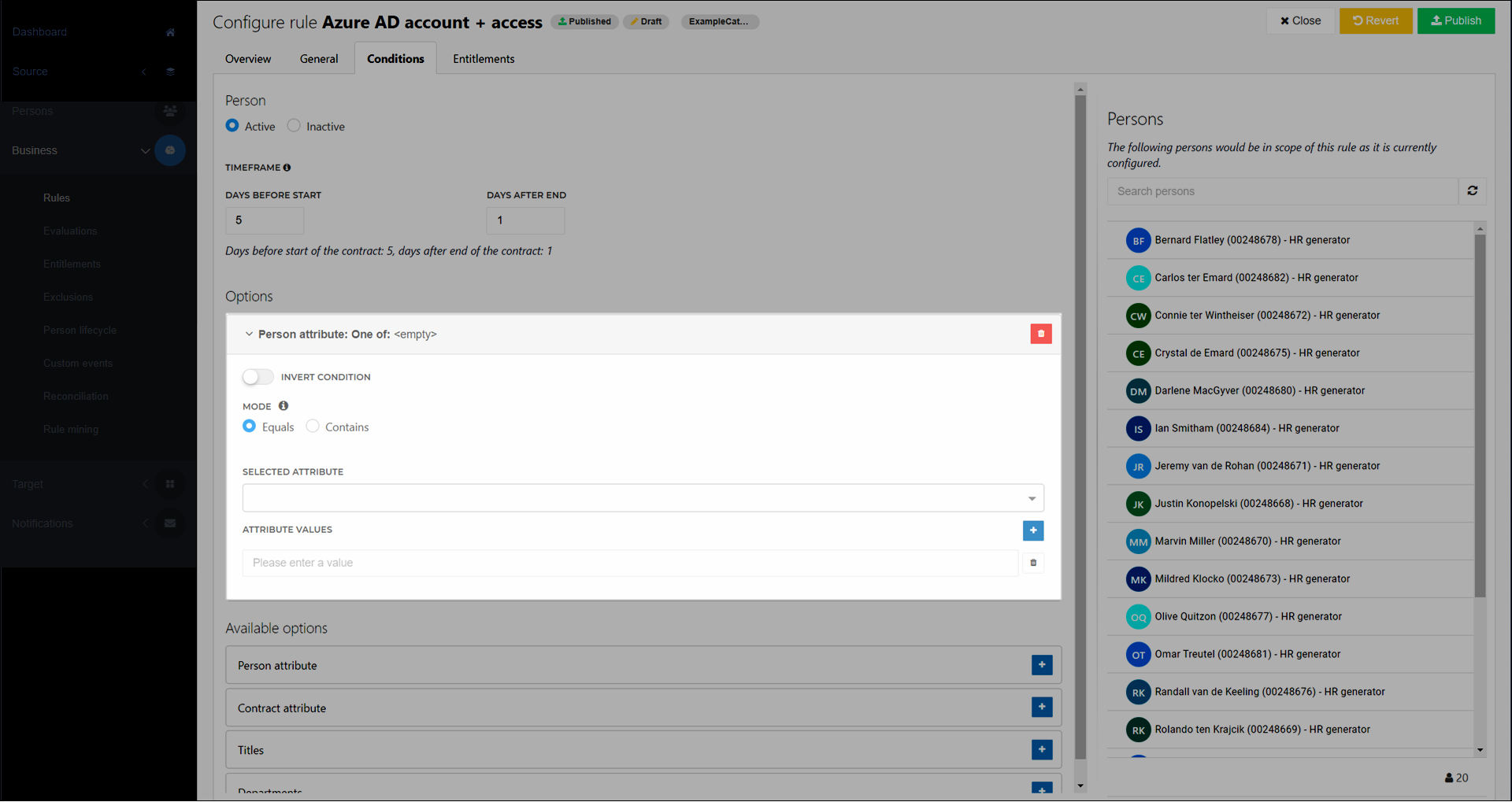Add Person attribute option

(x=1041, y=665)
